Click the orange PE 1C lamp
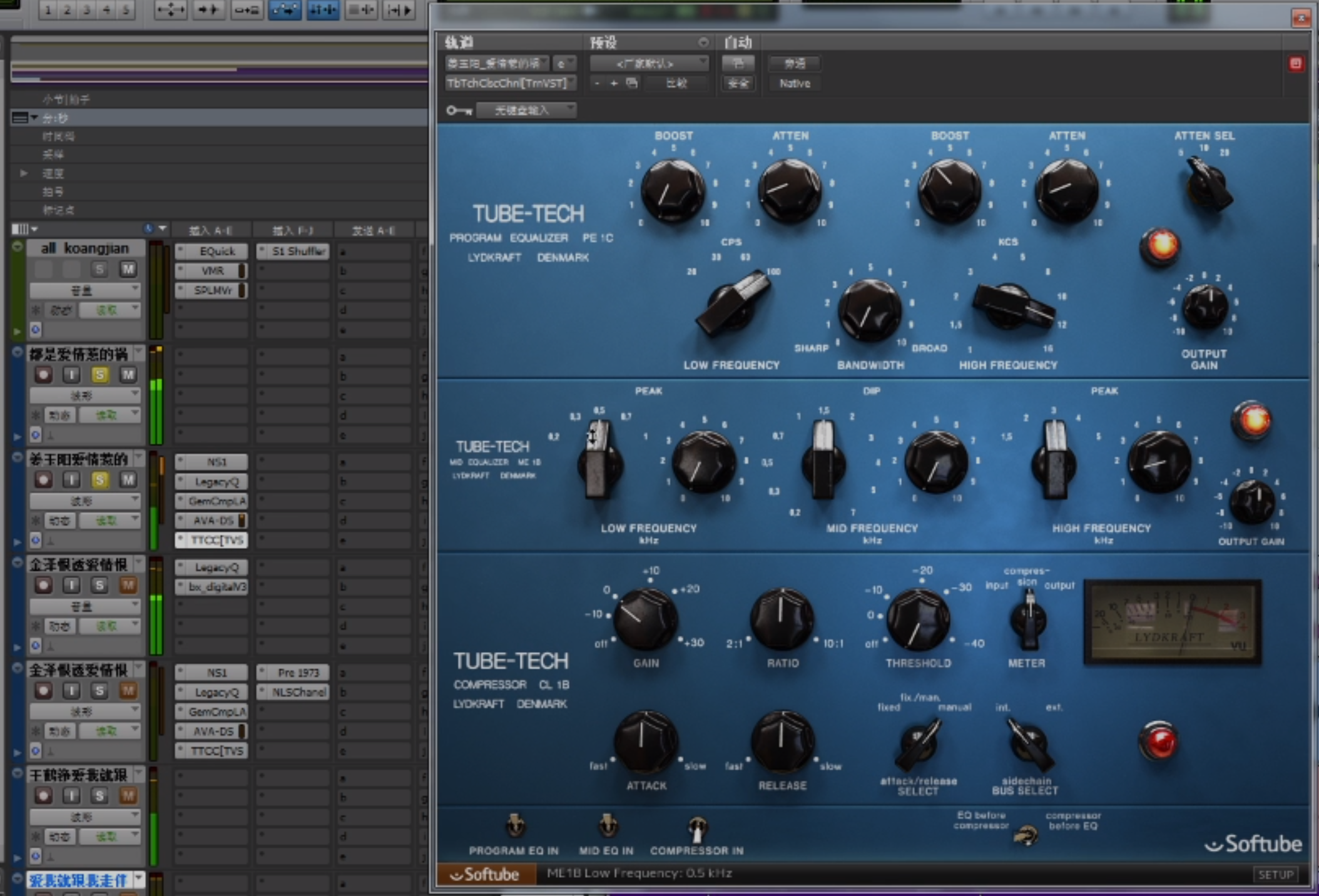Image resolution: width=1319 pixels, height=896 pixels. [x=1161, y=245]
